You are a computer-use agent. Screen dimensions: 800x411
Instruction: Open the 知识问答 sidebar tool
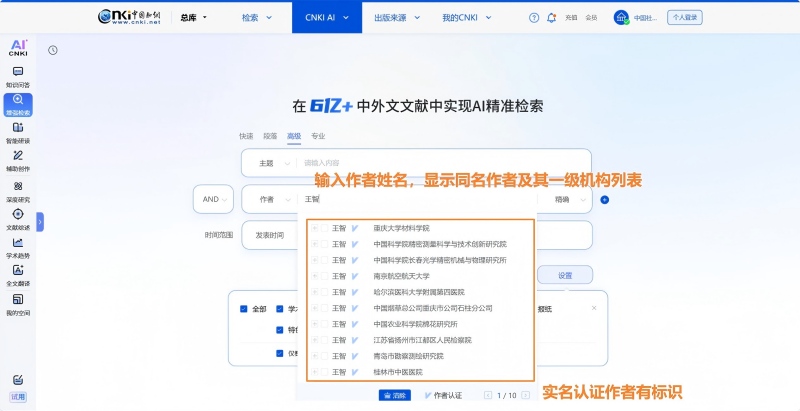point(18,75)
